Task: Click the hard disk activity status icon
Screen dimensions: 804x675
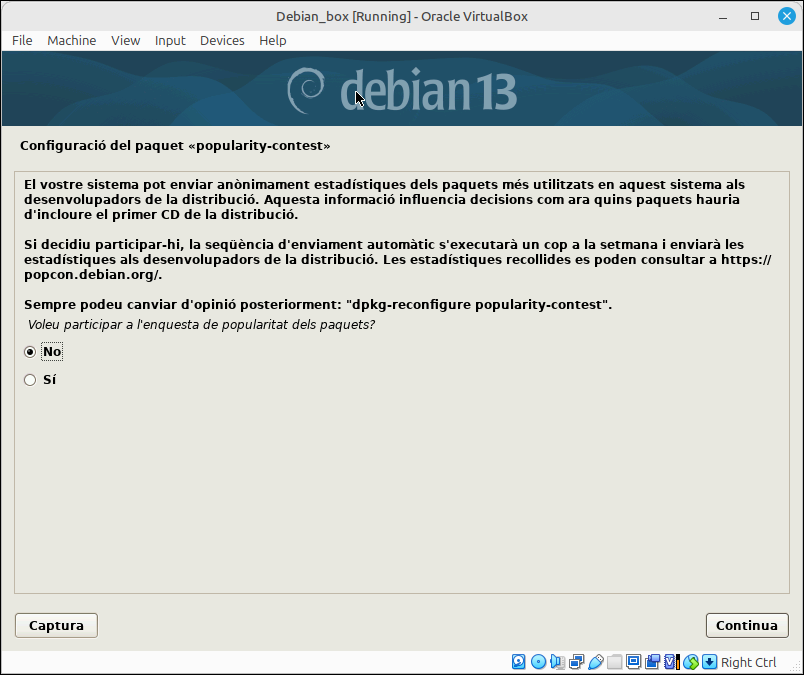Action: point(518,662)
